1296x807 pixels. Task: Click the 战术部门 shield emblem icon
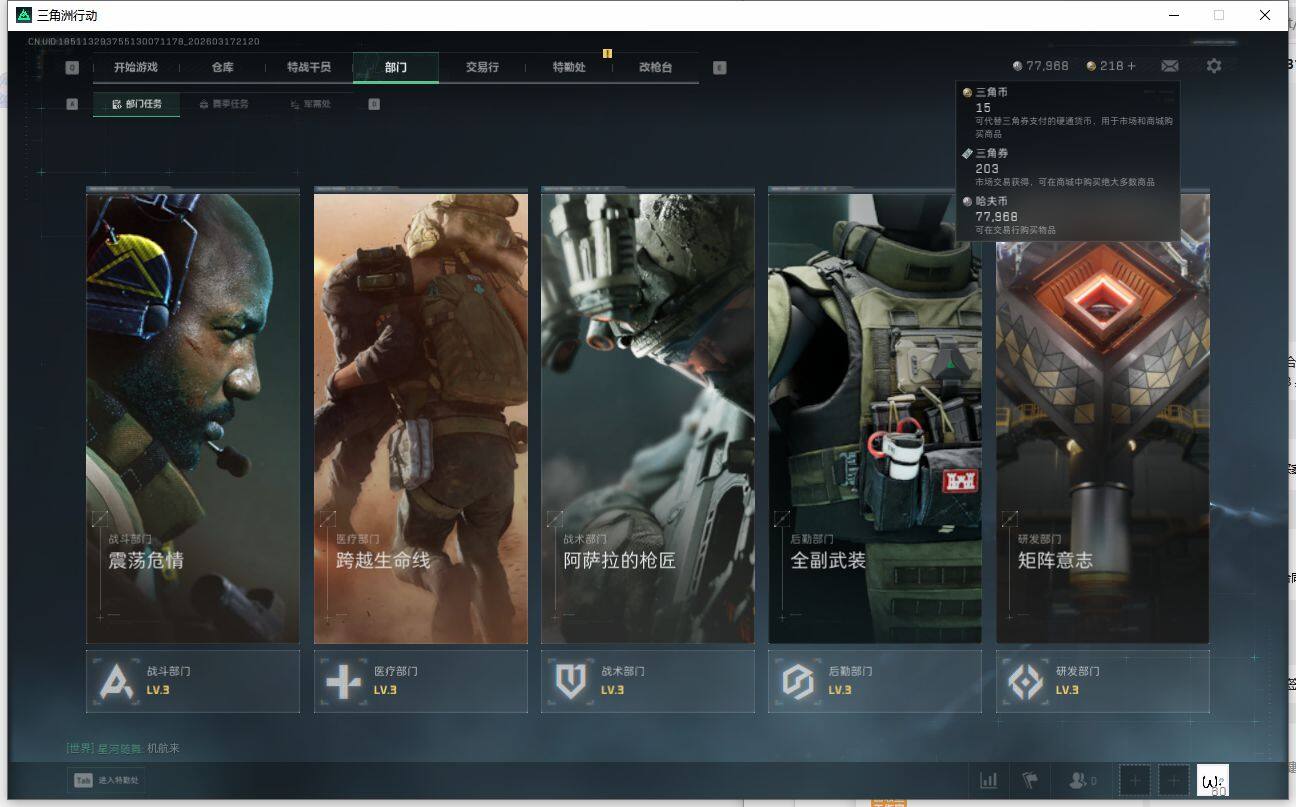(x=570, y=682)
